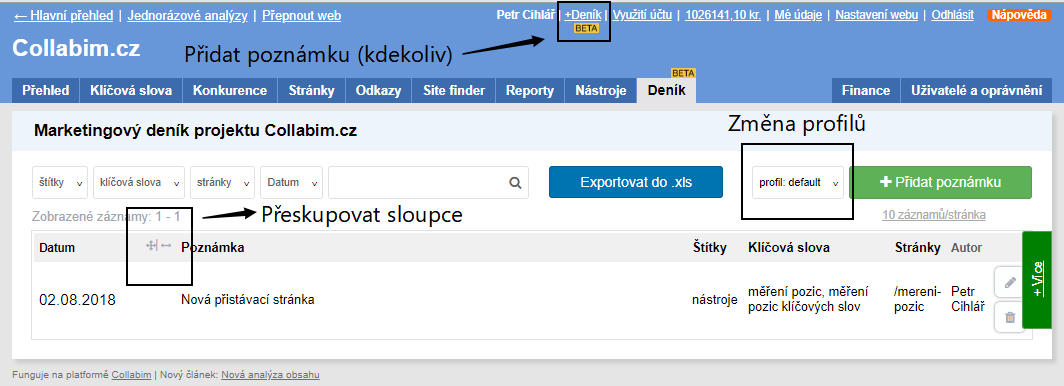
Task: Click the Exportovat do .xls button
Action: pyautogui.click(x=636, y=182)
